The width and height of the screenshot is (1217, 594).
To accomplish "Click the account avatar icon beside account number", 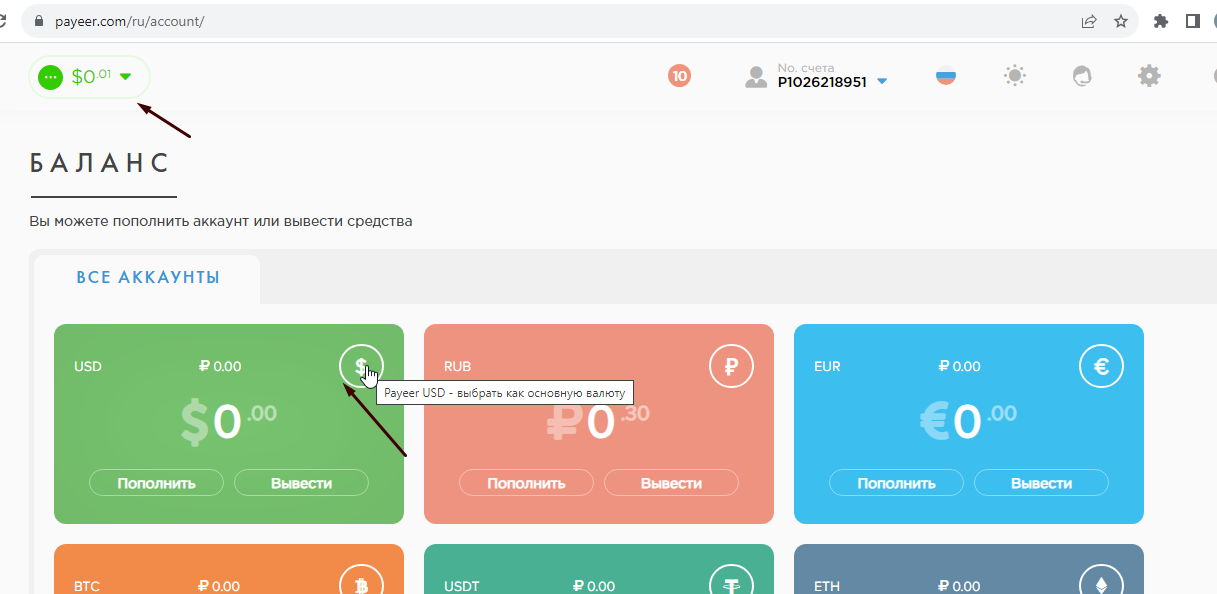I will pyautogui.click(x=756, y=77).
